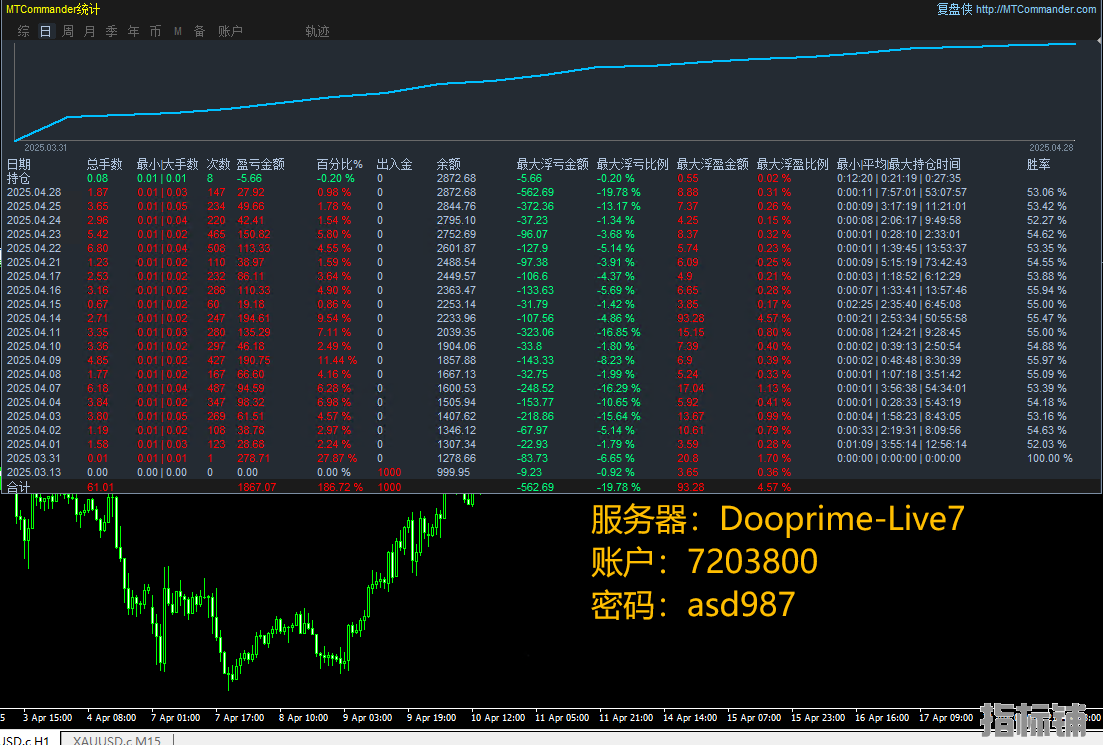This screenshot has width=1103, height=745.
Task: Select the 2025.04.15 row
Action: 551,304
